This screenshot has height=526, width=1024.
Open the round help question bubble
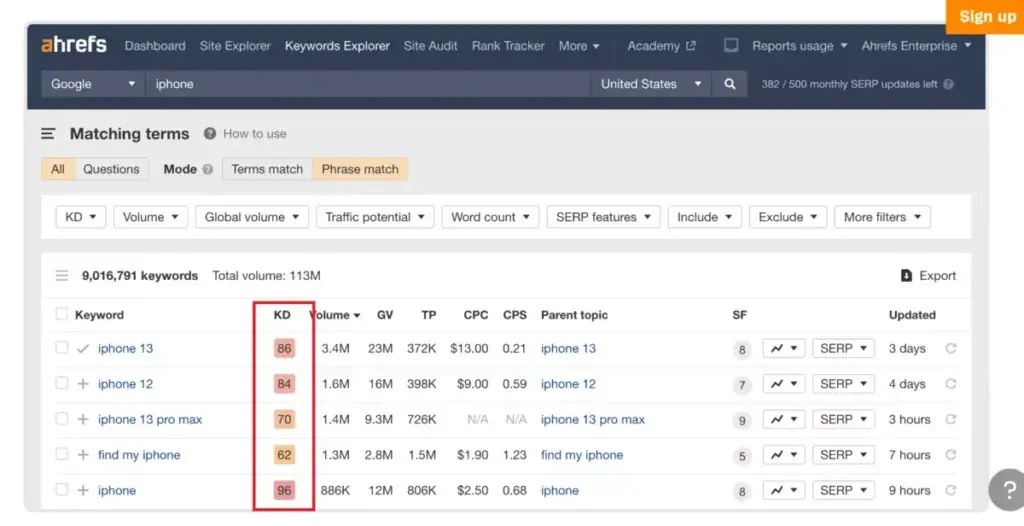(x=1008, y=489)
